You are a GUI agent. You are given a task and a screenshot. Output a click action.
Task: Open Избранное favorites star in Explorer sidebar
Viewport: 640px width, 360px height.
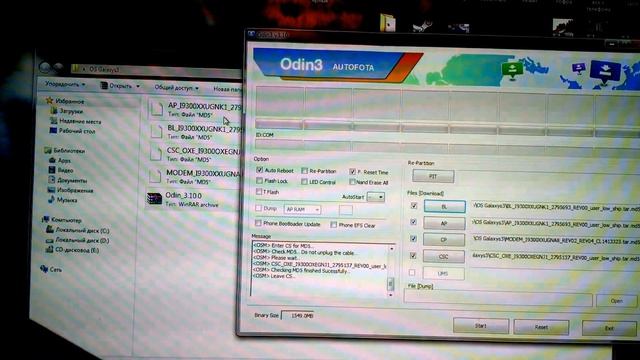click(49, 100)
